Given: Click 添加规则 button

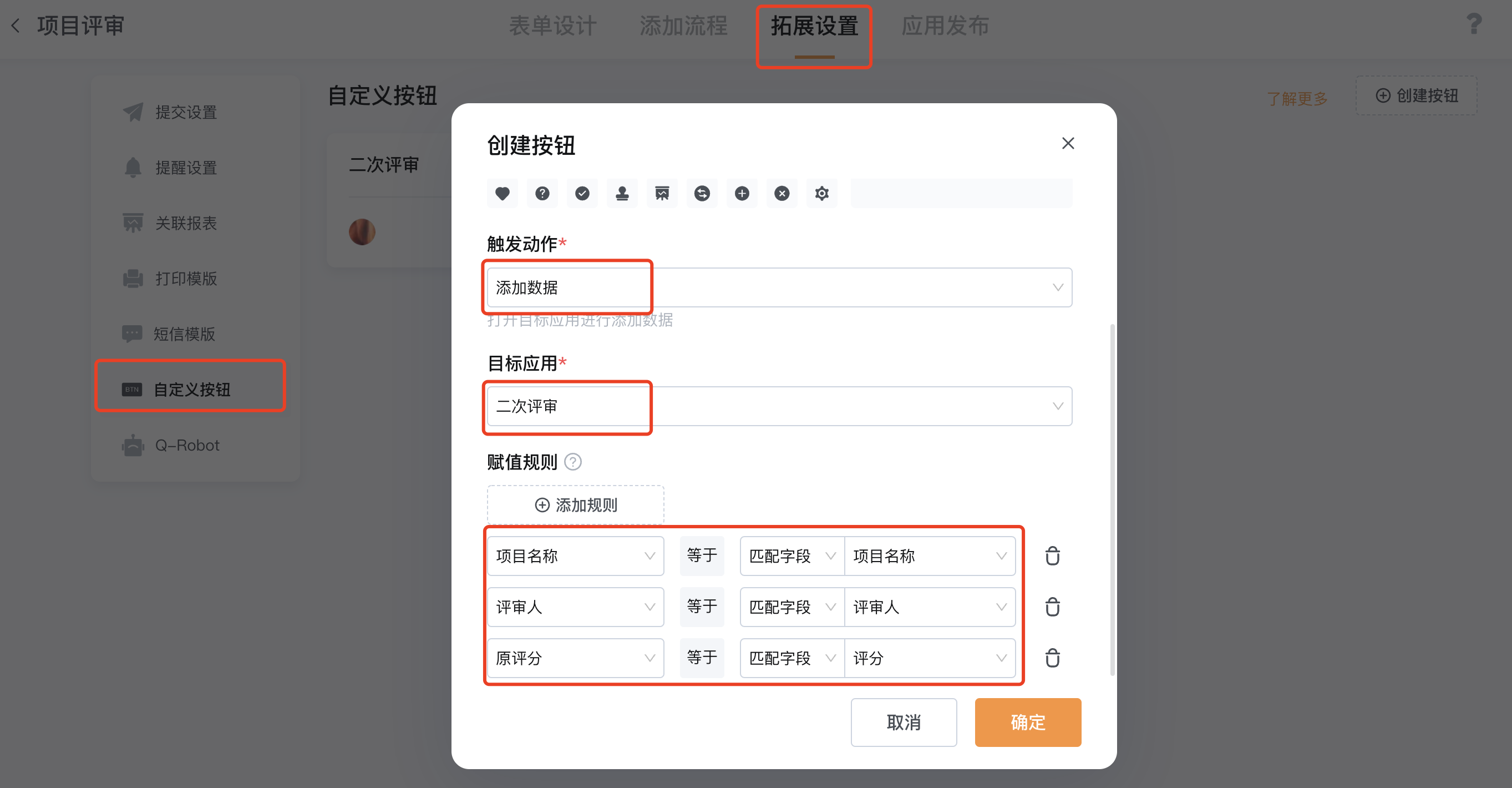Looking at the screenshot, I should (575, 504).
